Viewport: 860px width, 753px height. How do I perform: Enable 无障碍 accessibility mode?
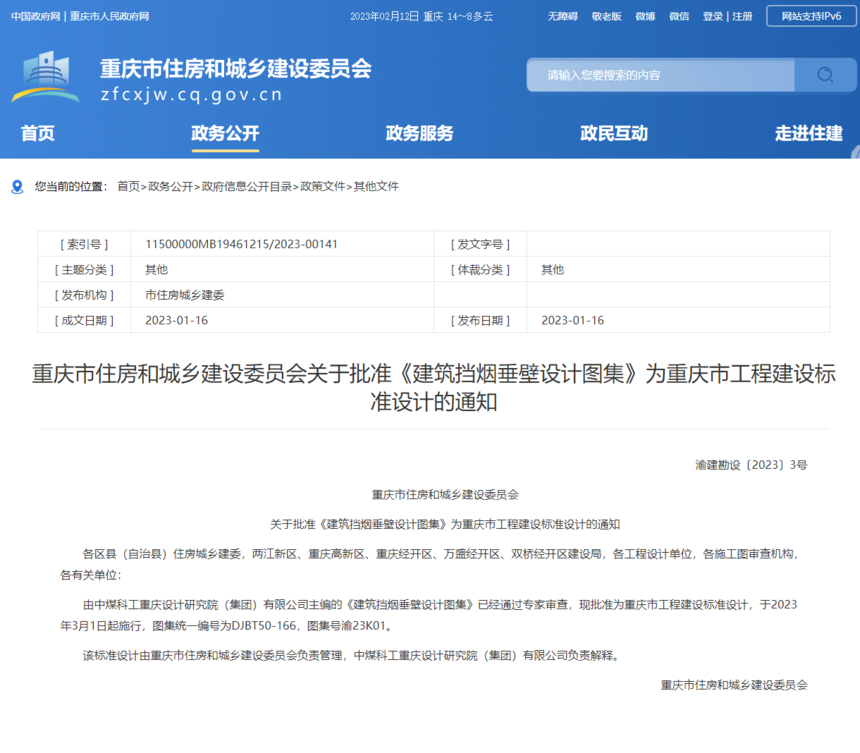click(562, 16)
